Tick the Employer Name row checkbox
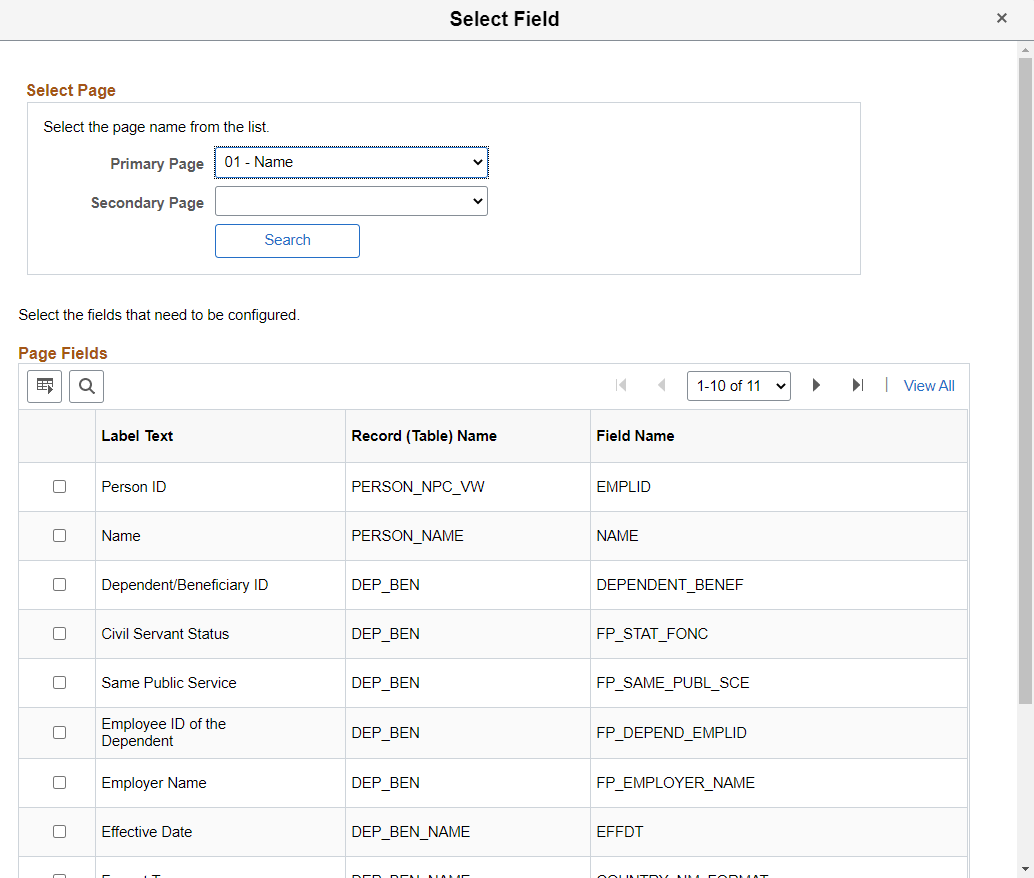The width and height of the screenshot is (1034, 878). [x=59, y=783]
